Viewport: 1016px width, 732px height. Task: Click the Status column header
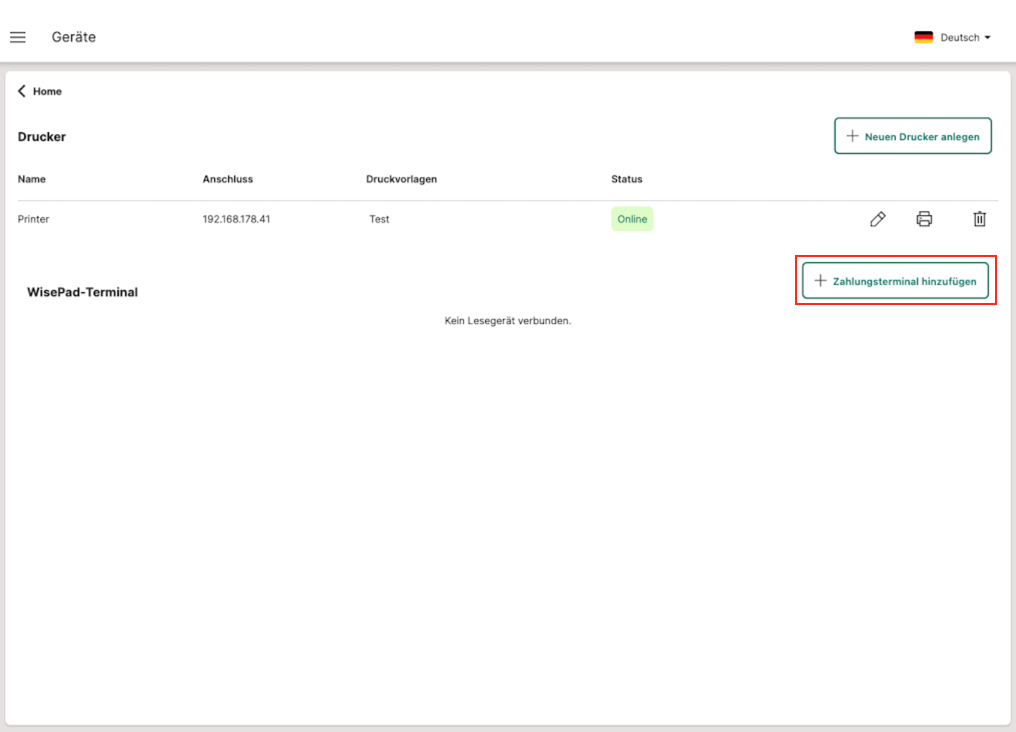627,179
